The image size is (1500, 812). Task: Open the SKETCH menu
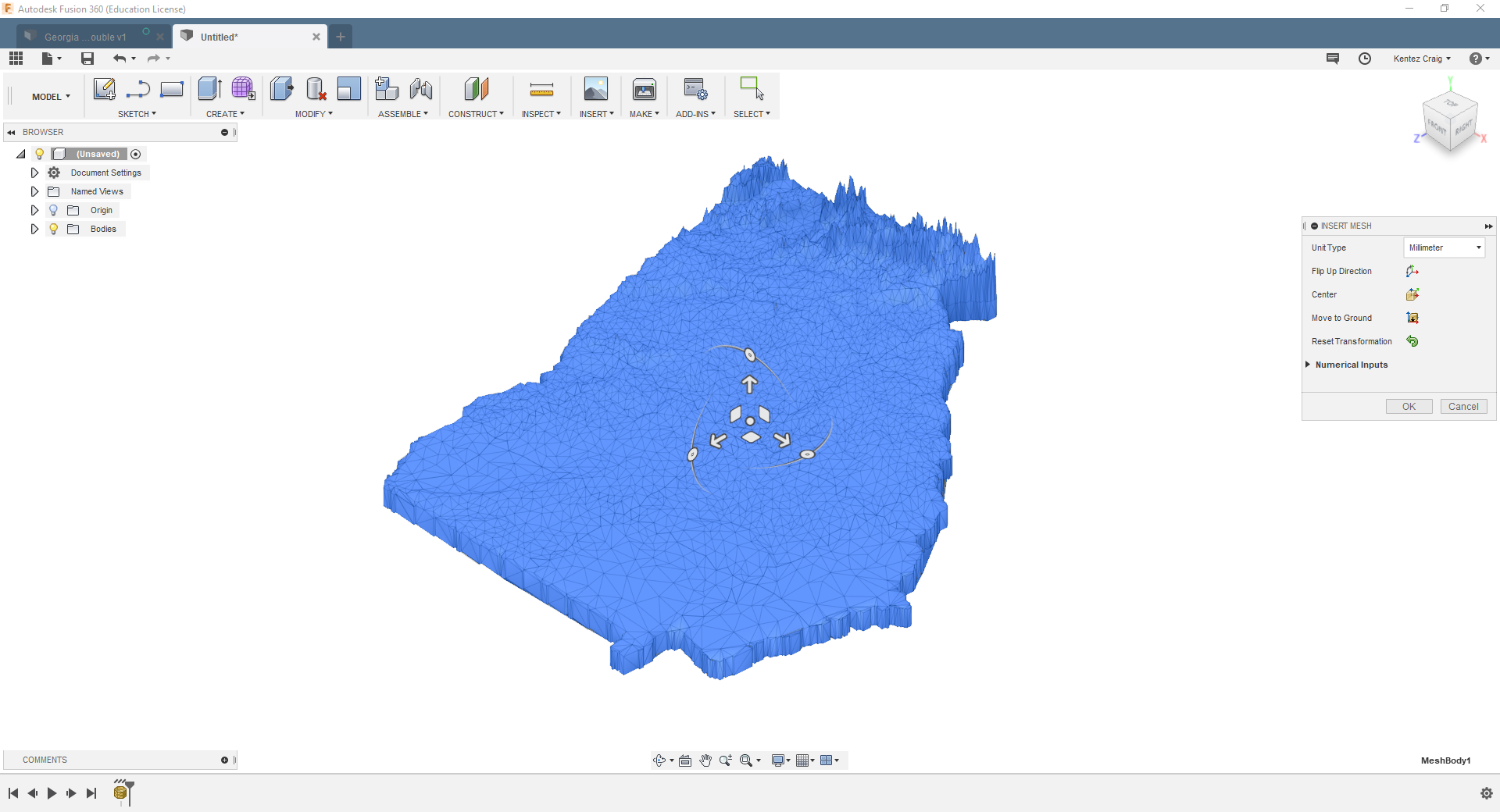[x=137, y=114]
